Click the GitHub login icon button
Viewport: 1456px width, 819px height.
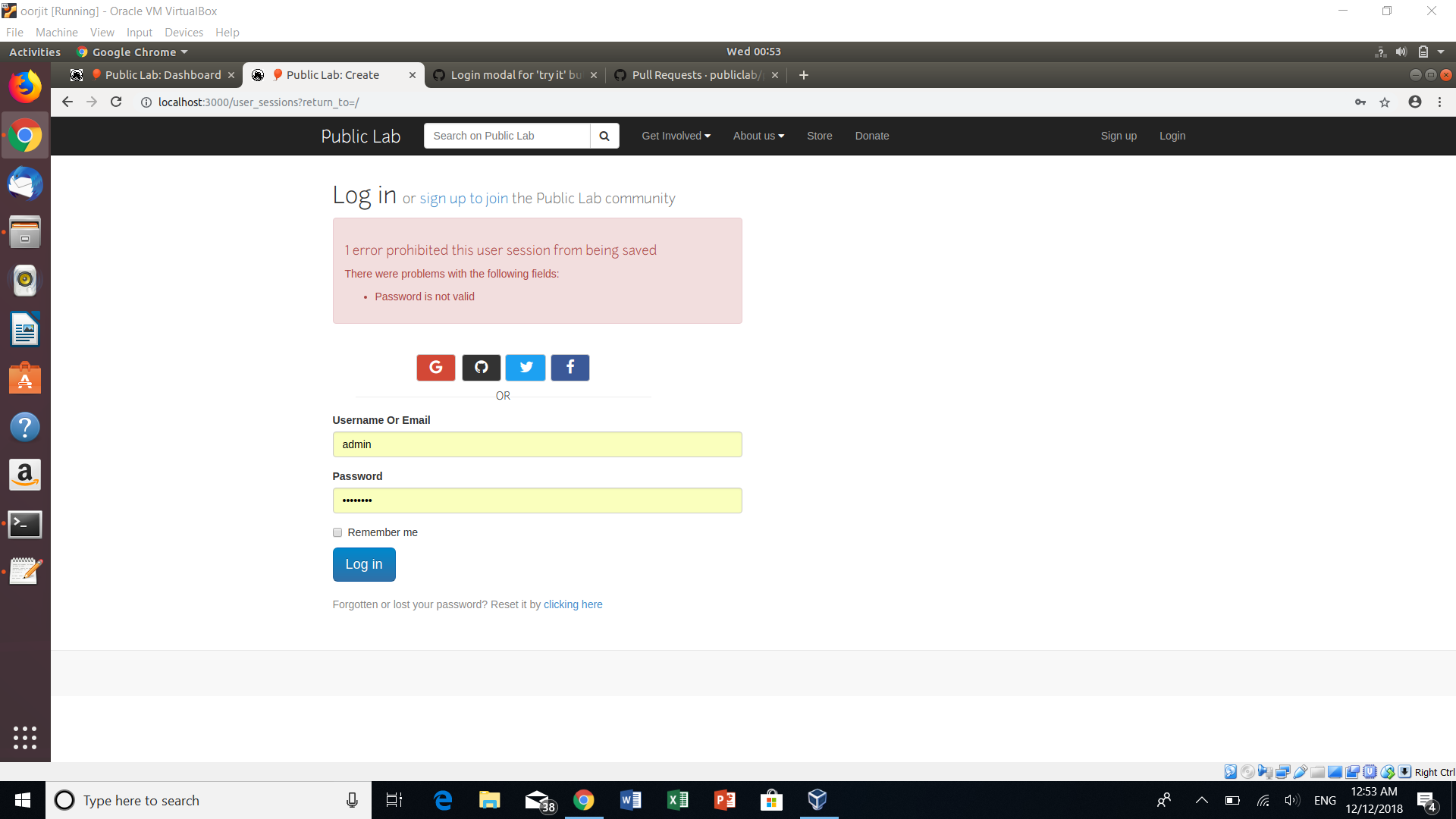(x=481, y=368)
